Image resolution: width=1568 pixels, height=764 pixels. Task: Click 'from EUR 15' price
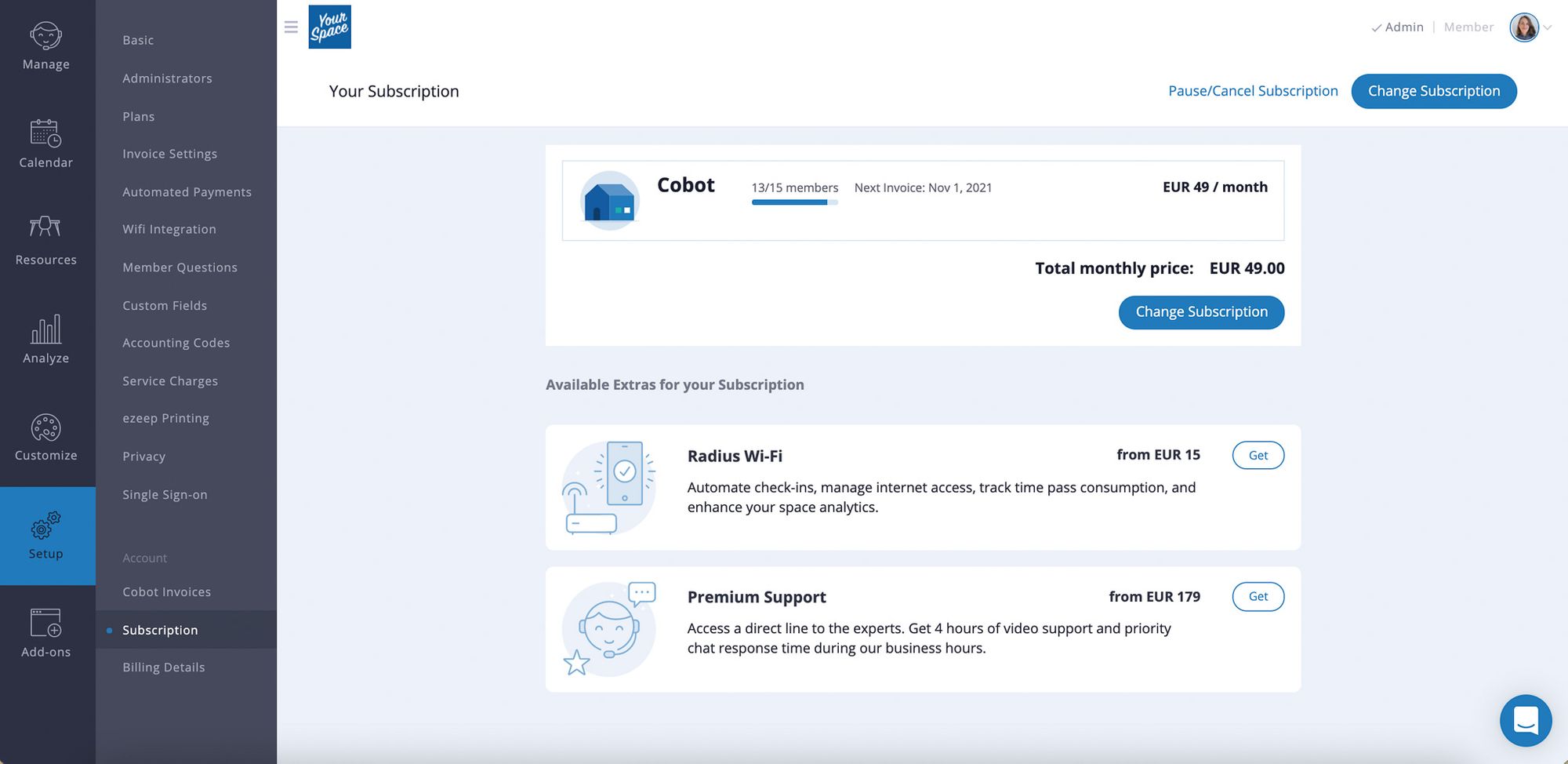click(1158, 455)
